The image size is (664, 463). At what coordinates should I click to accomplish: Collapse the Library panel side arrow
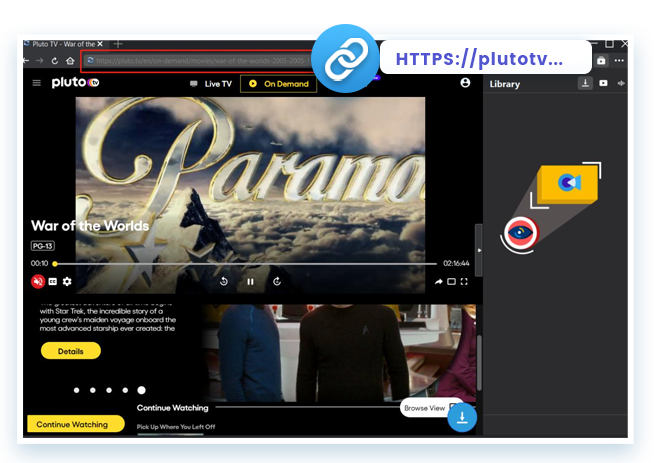click(479, 250)
